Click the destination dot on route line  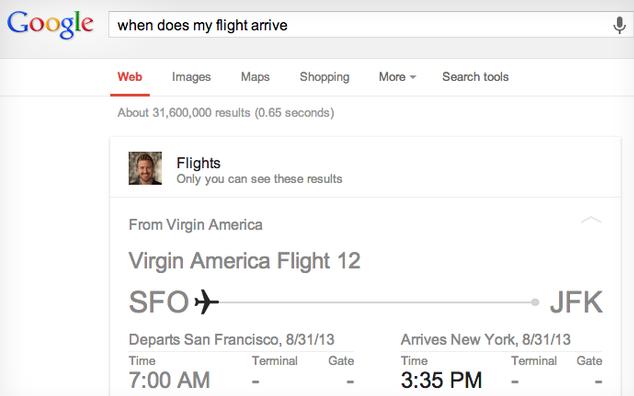click(535, 302)
